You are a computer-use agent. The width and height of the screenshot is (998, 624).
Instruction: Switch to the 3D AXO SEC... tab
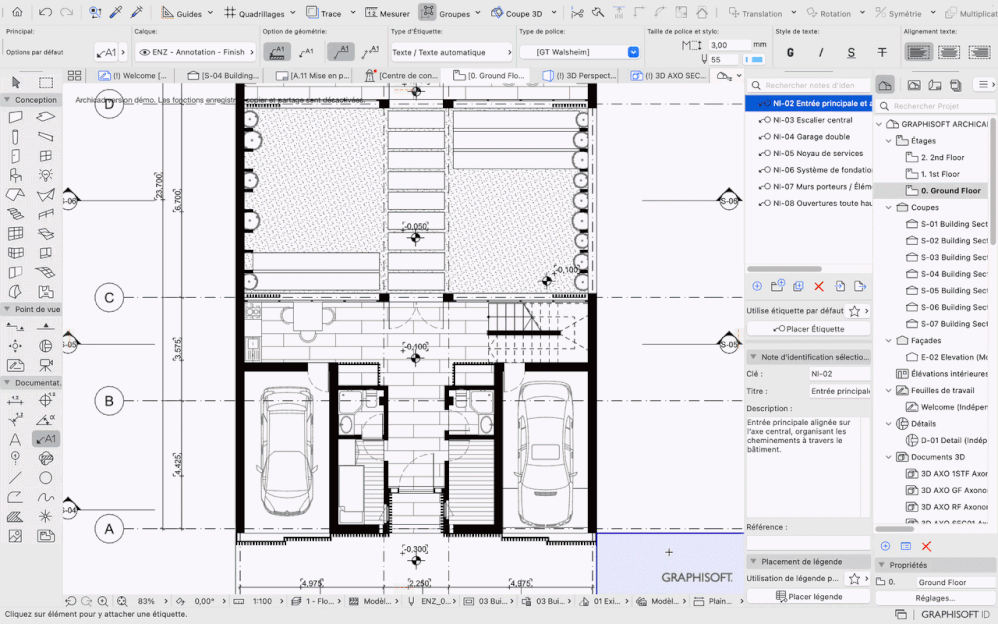668,75
